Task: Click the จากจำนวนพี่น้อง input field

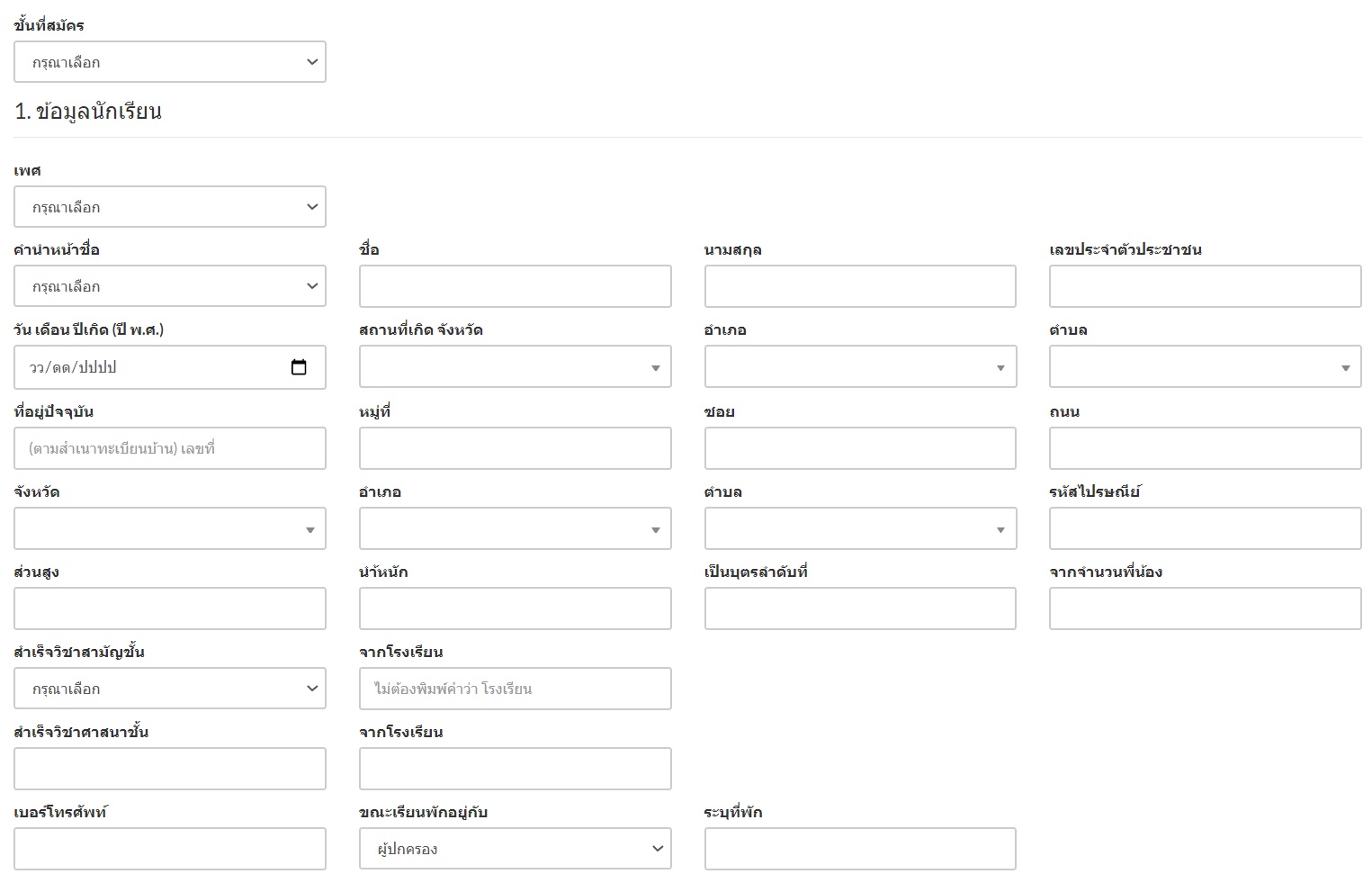Action: pyautogui.click(x=1206, y=608)
